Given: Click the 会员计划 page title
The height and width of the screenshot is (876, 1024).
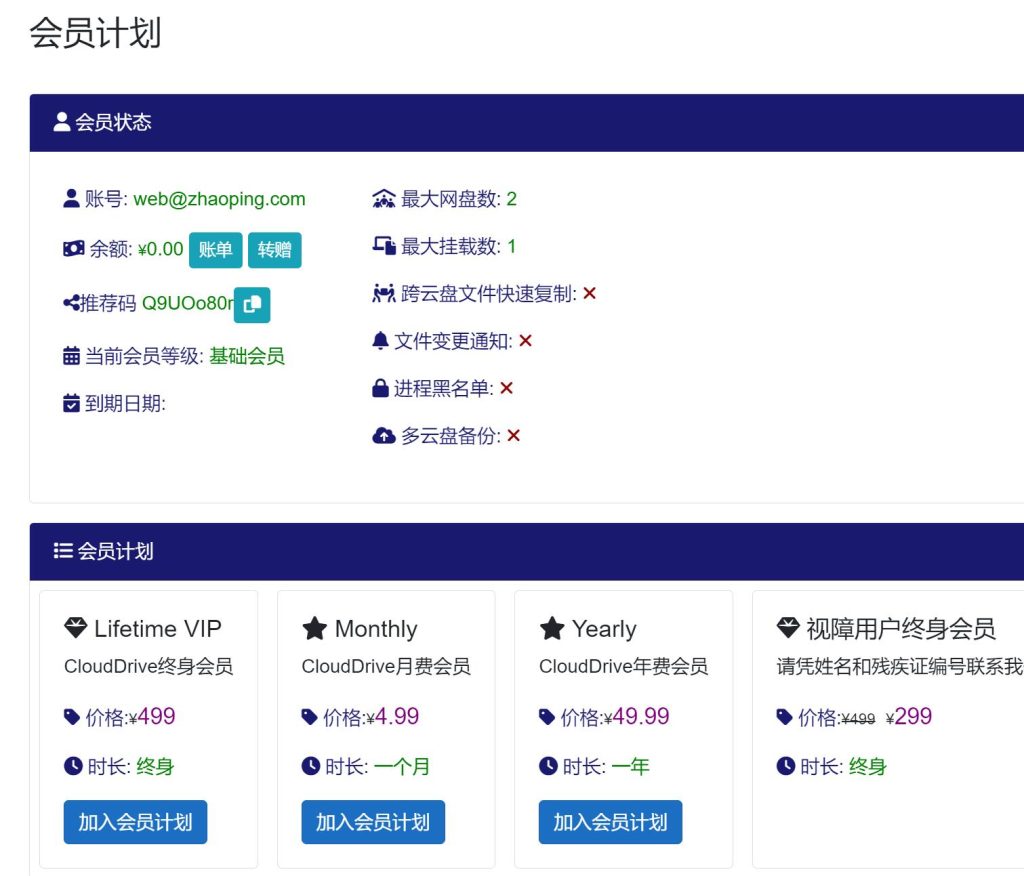Looking at the screenshot, I should click(x=95, y=33).
